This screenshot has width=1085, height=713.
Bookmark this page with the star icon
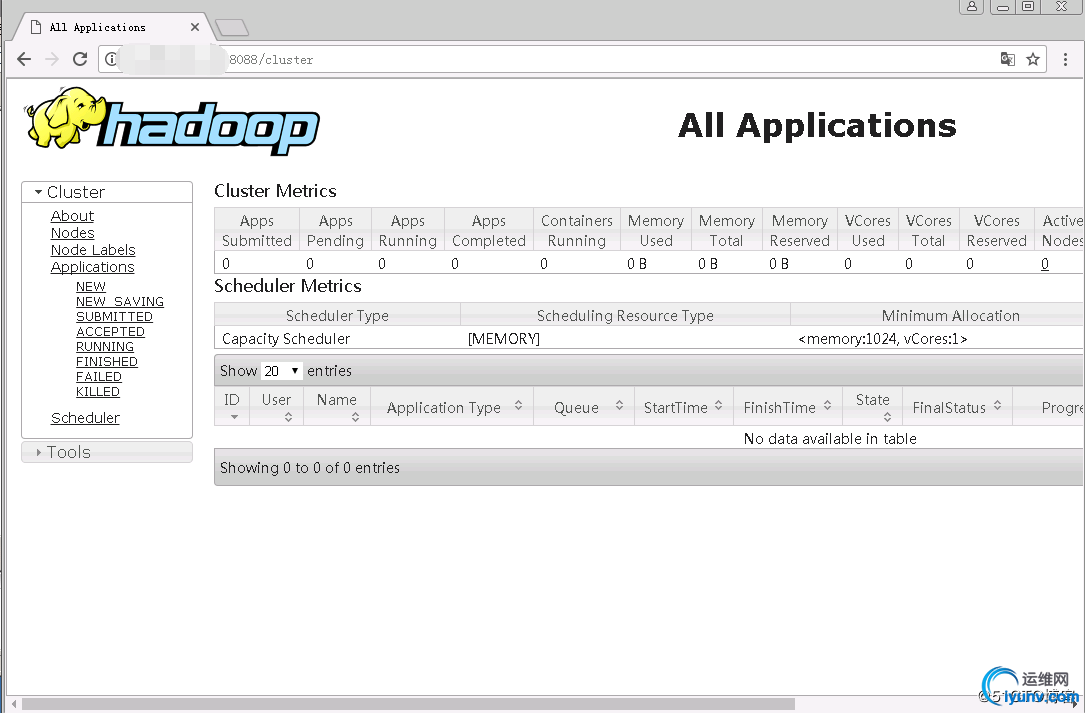pos(1033,60)
